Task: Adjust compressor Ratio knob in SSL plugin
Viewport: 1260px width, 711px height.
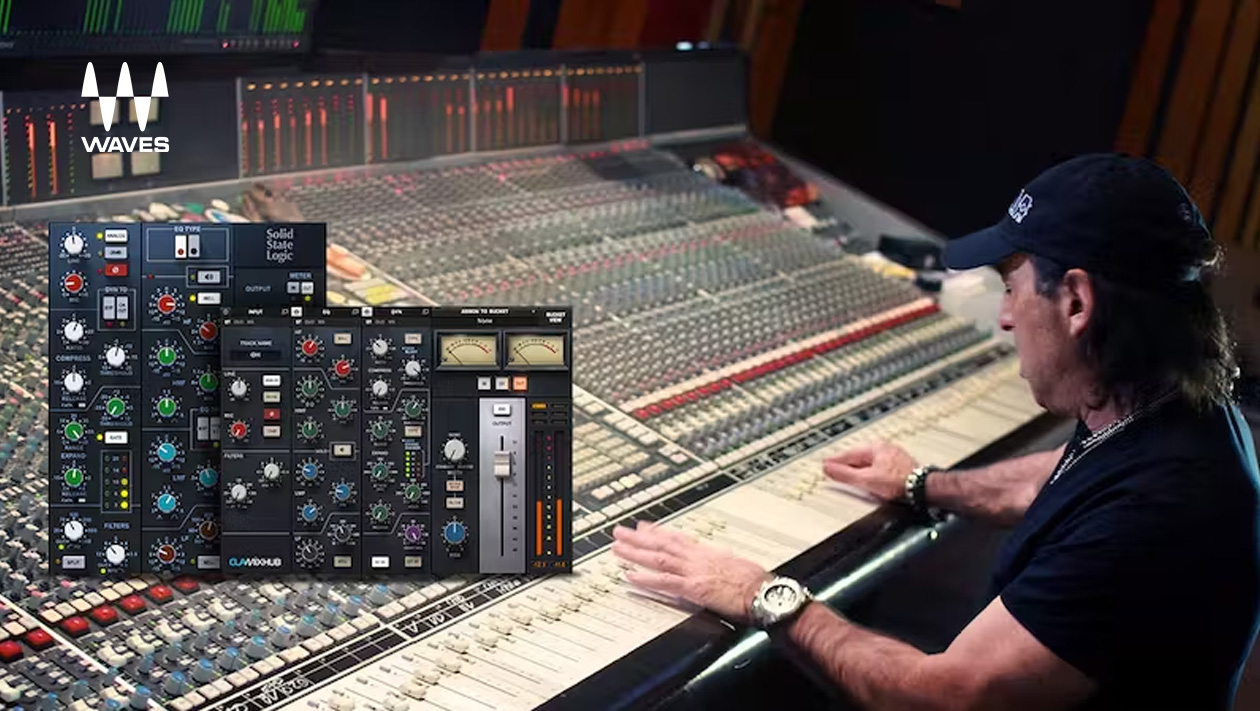Action: (x=74, y=330)
